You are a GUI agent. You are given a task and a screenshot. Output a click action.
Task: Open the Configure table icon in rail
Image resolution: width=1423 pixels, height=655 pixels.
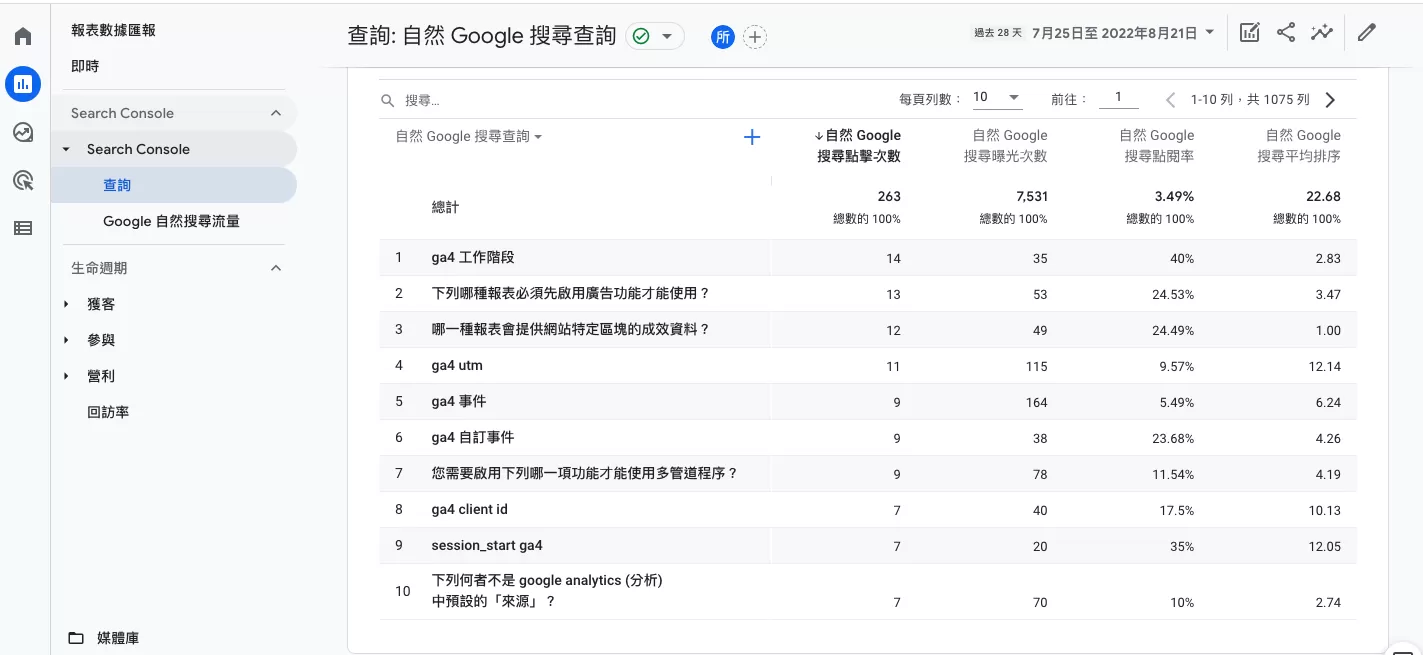(23, 228)
